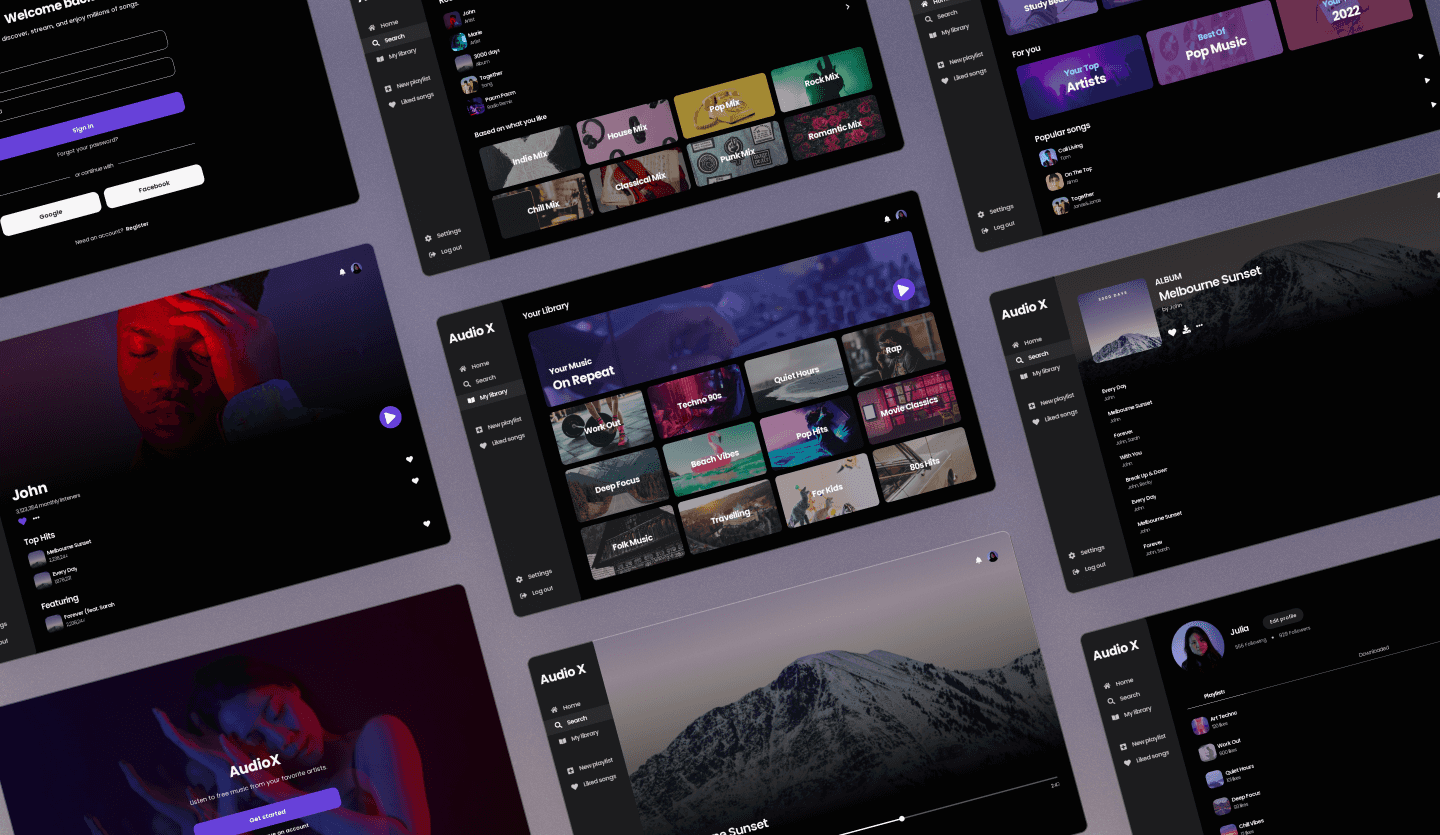Open the Romantic Mix card

pos(835,127)
